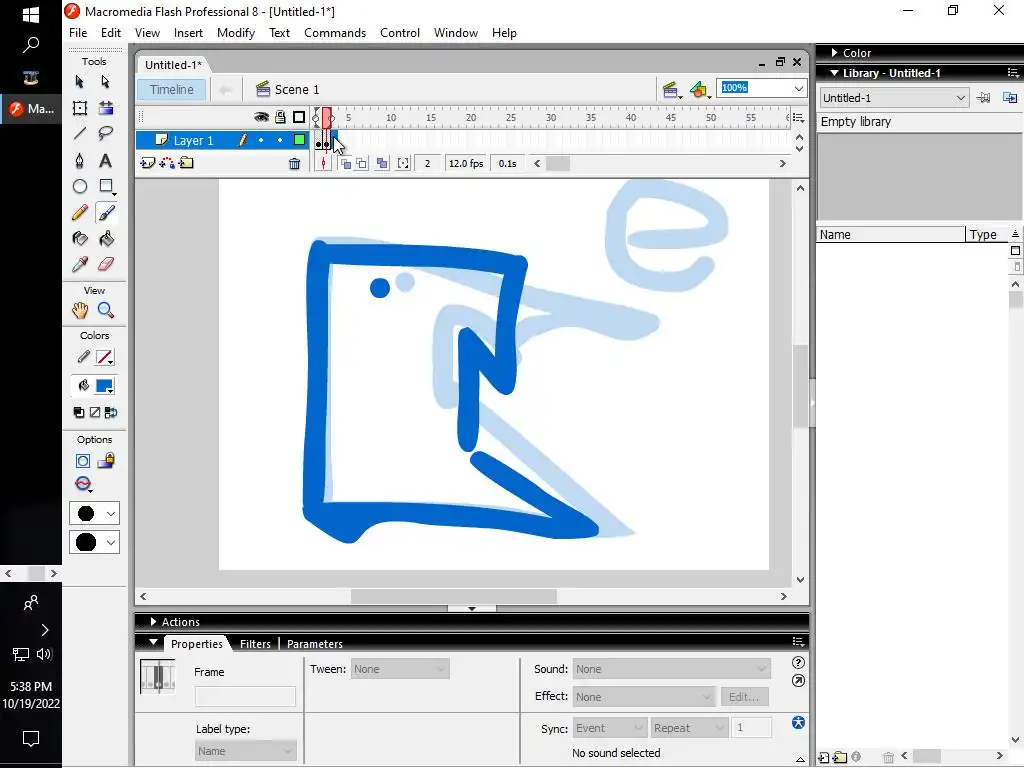
Task: Click the timeline horizontal scrollbar thumb
Action: click(x=558, y=164)
